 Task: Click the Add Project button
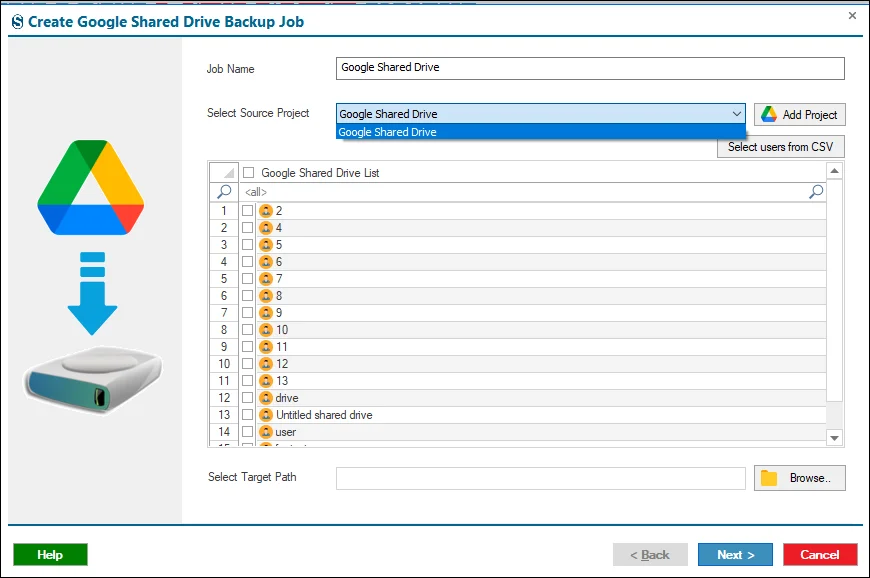800,115
